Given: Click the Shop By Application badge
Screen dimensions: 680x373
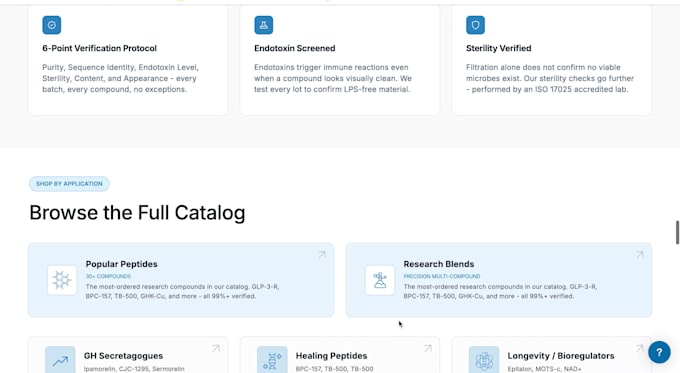Looking at the screenshot, I should [69, 184].
